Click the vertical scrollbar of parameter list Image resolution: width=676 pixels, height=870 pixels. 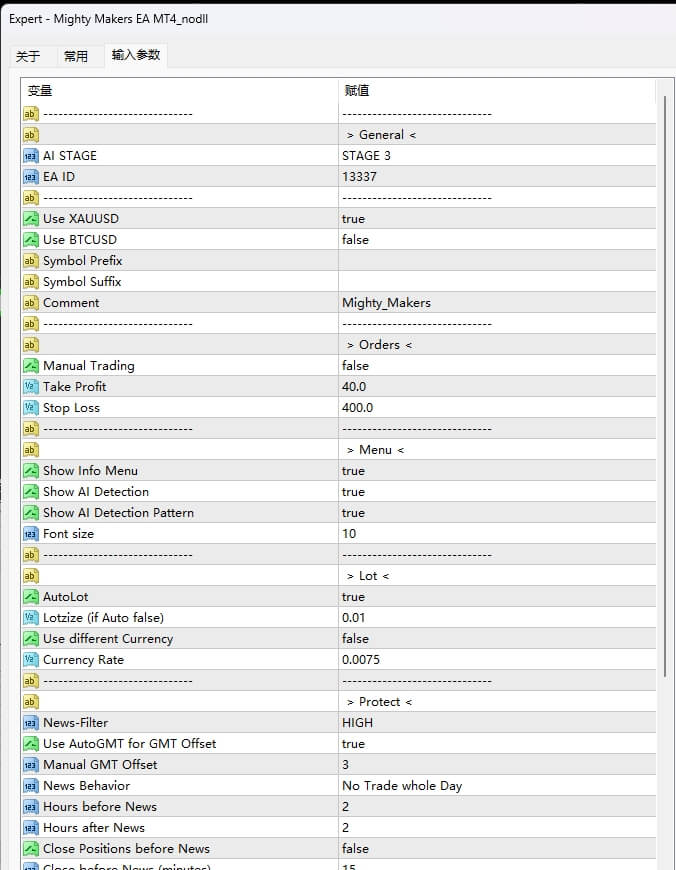pos(665,400)
